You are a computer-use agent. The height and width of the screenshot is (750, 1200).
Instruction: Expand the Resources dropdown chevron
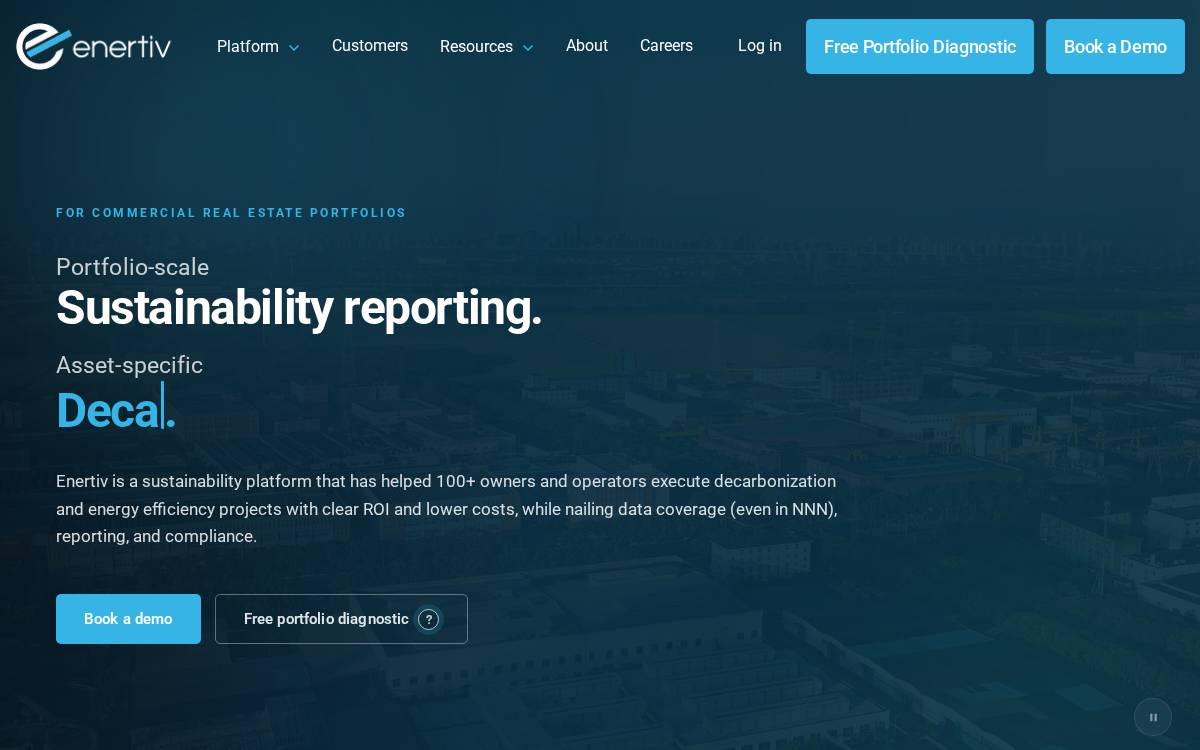coord(528,48)
